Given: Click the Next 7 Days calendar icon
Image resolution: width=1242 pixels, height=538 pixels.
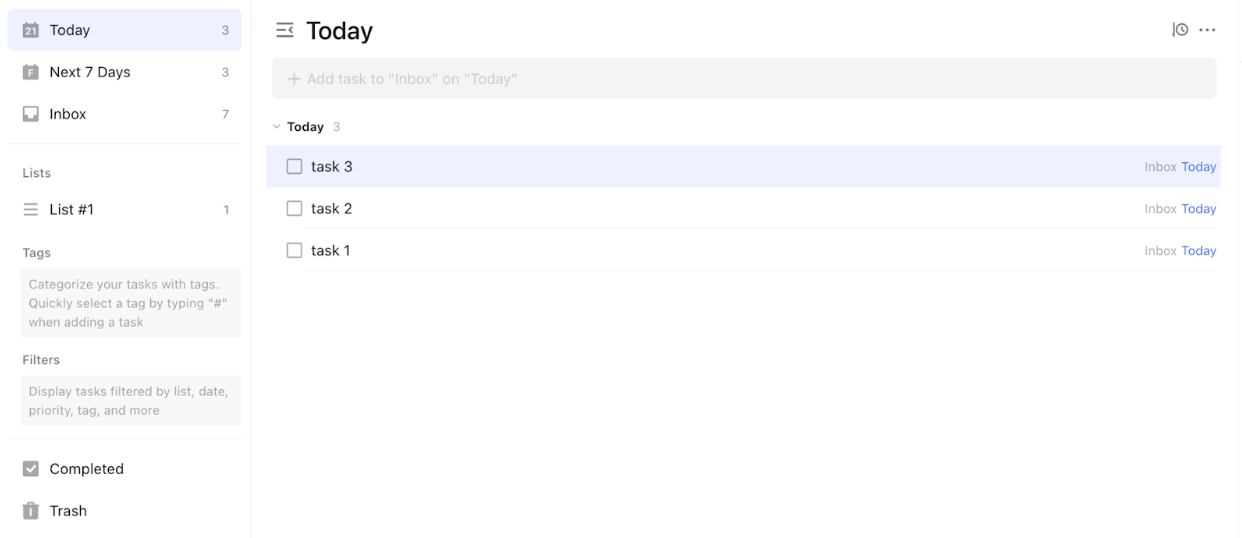Looking at the screenshot, I should tap(31, 72).
